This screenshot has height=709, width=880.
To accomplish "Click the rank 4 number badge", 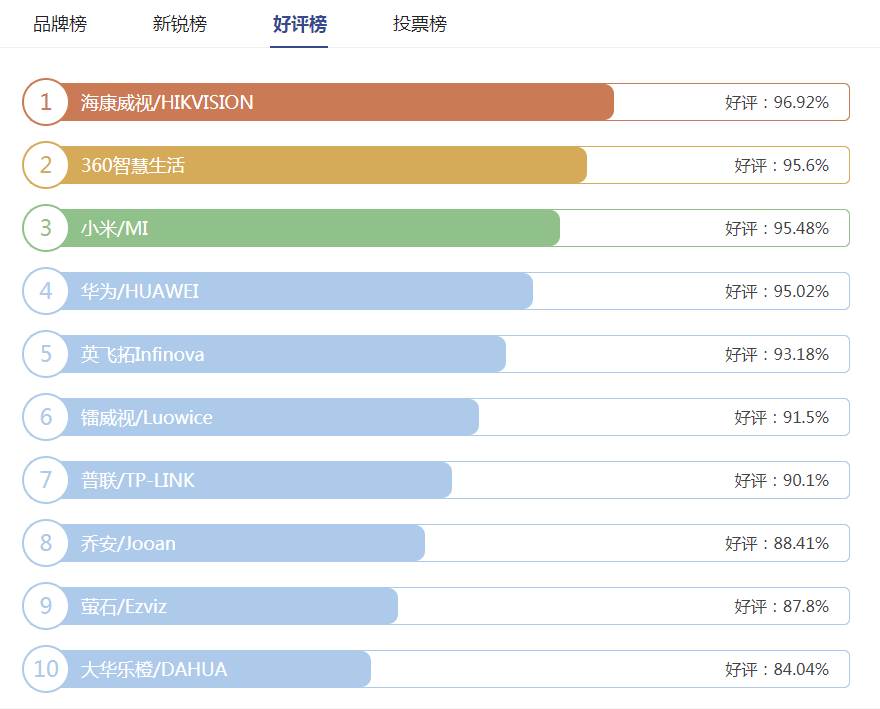I will 46,291.
